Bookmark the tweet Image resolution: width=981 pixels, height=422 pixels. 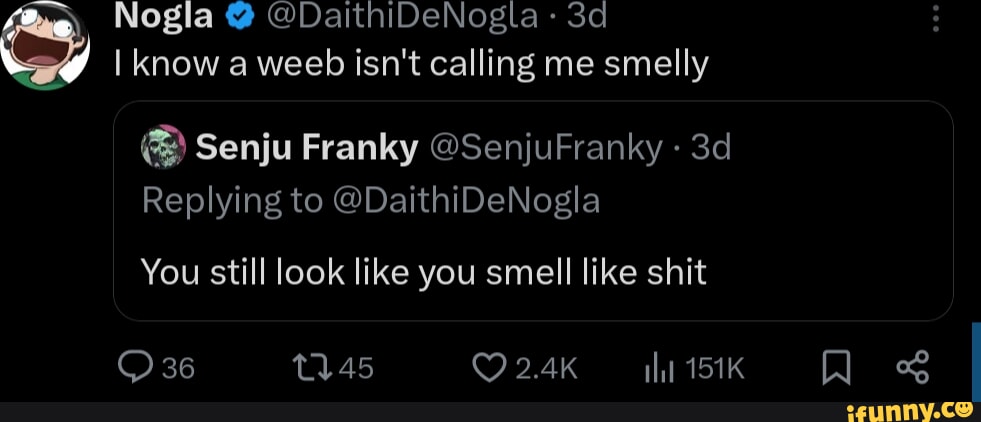pyautogui.click(x=833, y=369)
